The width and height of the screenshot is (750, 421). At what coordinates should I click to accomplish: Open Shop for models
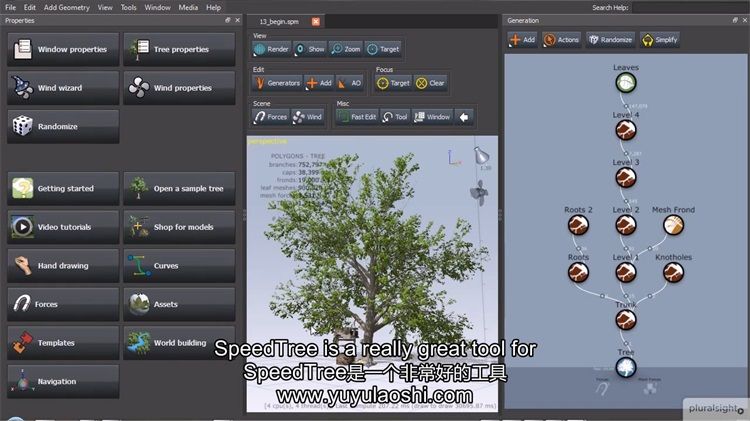[x=179, y=227]
